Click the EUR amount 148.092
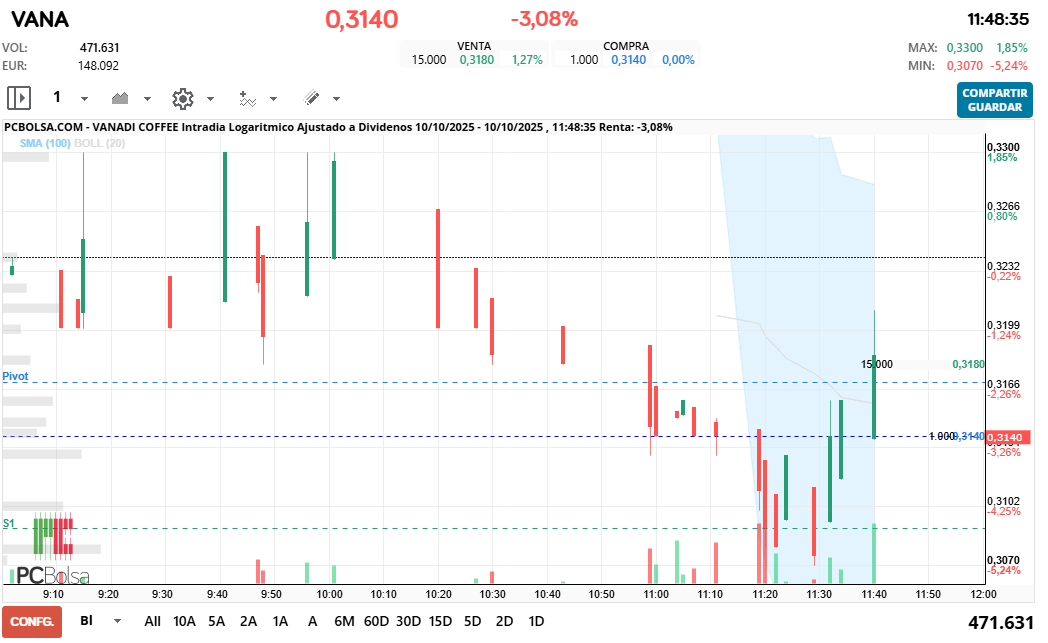 98,66
